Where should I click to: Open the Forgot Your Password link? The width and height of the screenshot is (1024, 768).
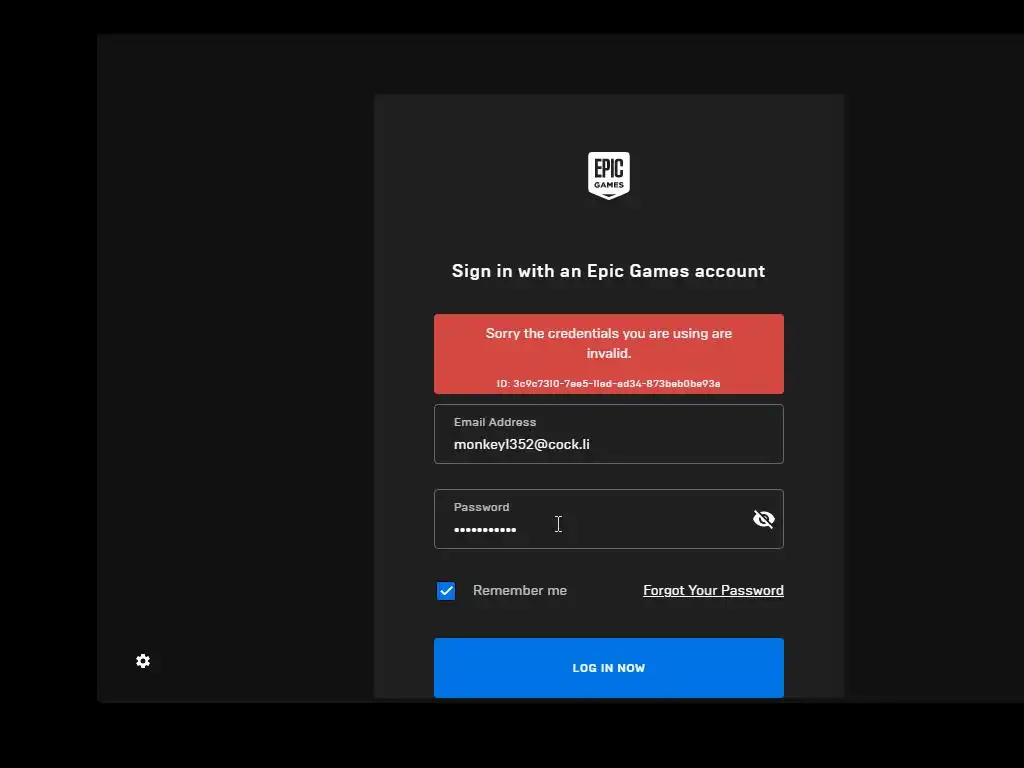pos(713,590)
